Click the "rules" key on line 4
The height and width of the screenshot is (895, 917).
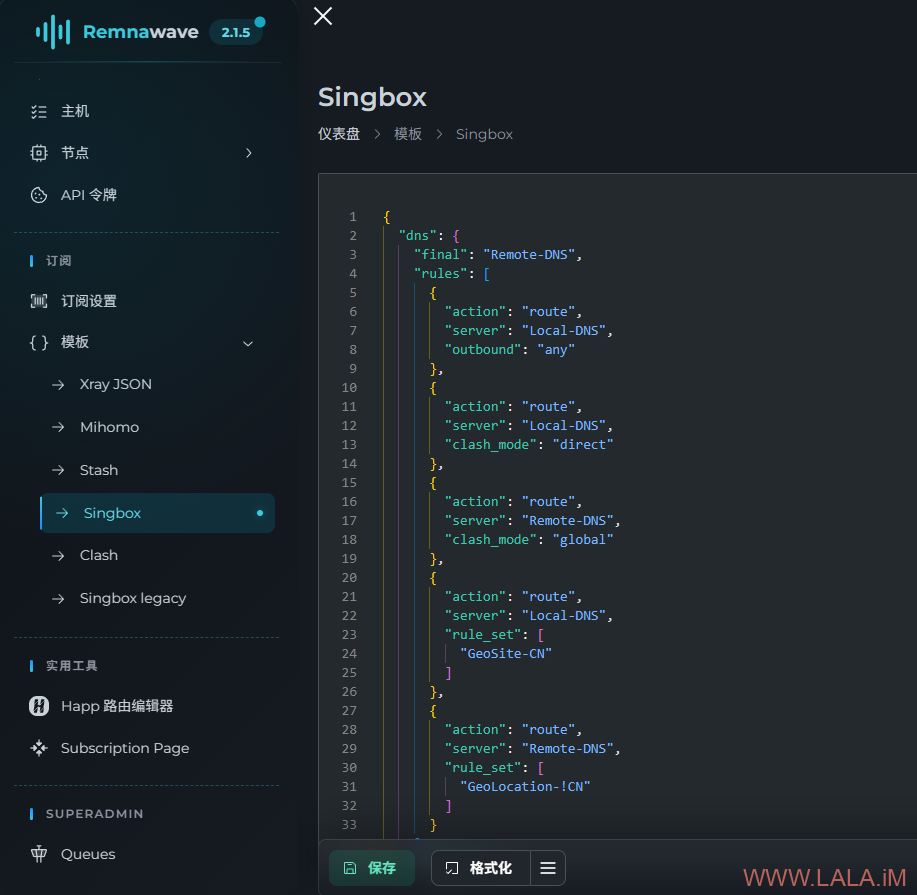point(440,274)
